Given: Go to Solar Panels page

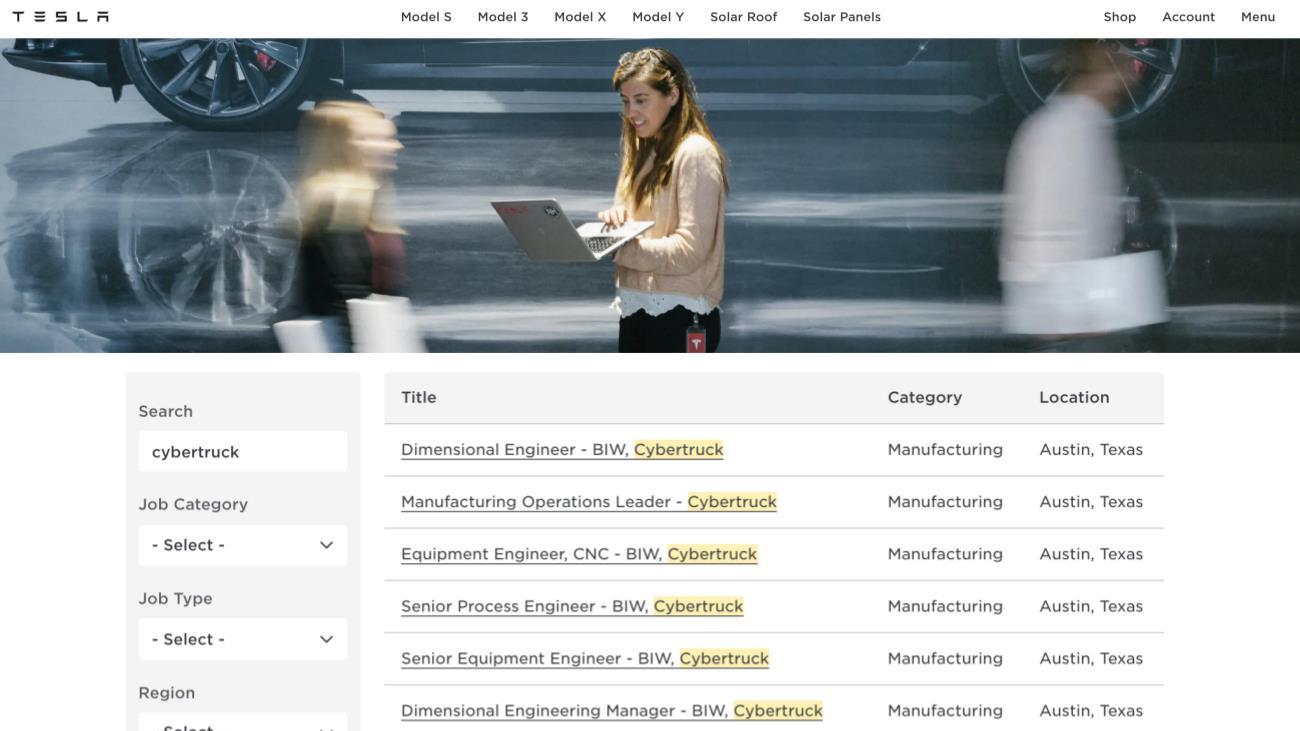Looking at the screenshot, I should [x=842, y=17].
